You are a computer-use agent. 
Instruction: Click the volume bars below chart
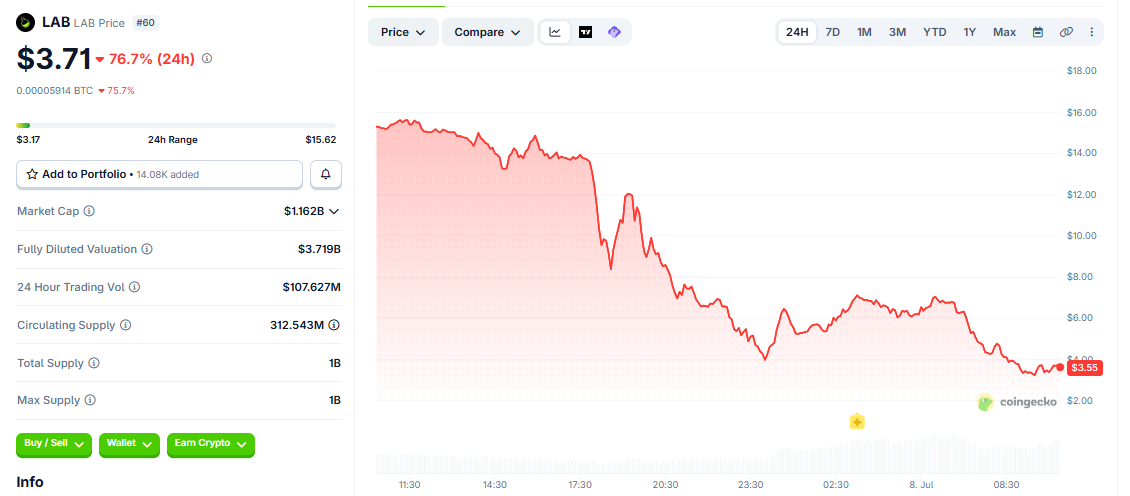718,454
